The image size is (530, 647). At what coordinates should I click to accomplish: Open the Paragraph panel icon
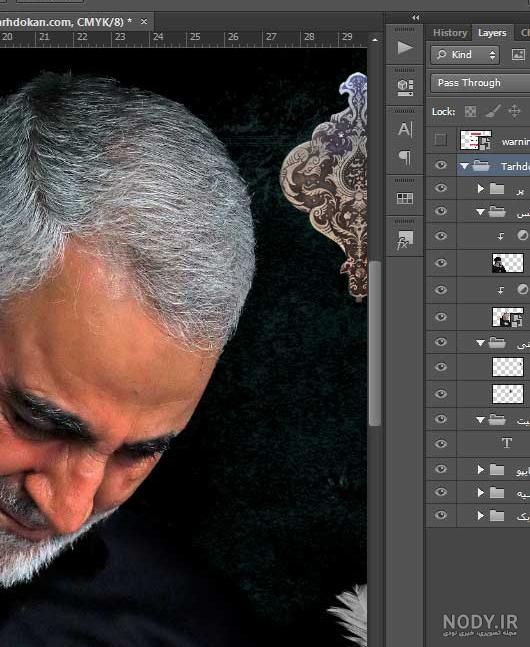point(405,157)
